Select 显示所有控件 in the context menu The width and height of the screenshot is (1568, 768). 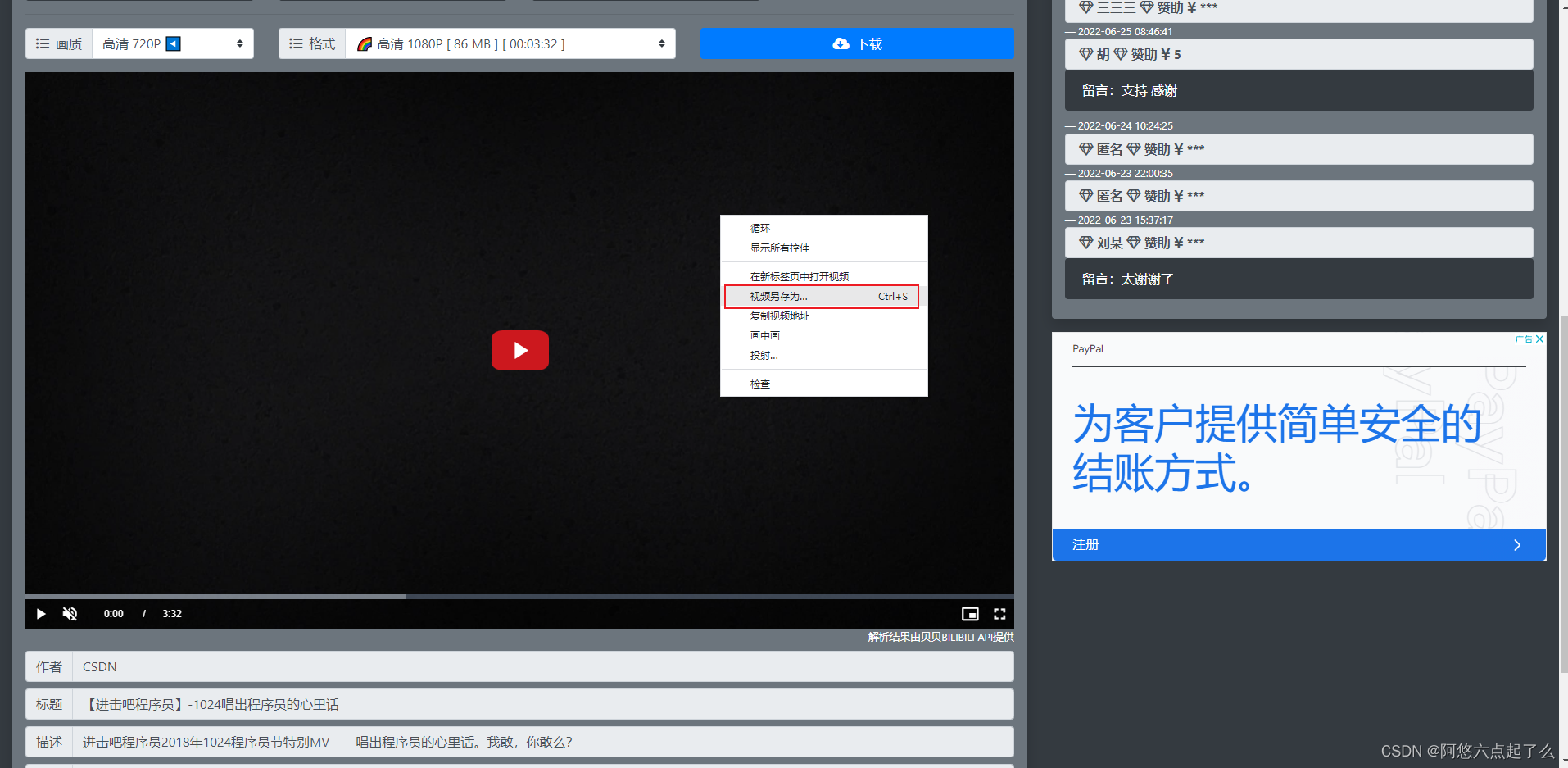tap(823, 248)
